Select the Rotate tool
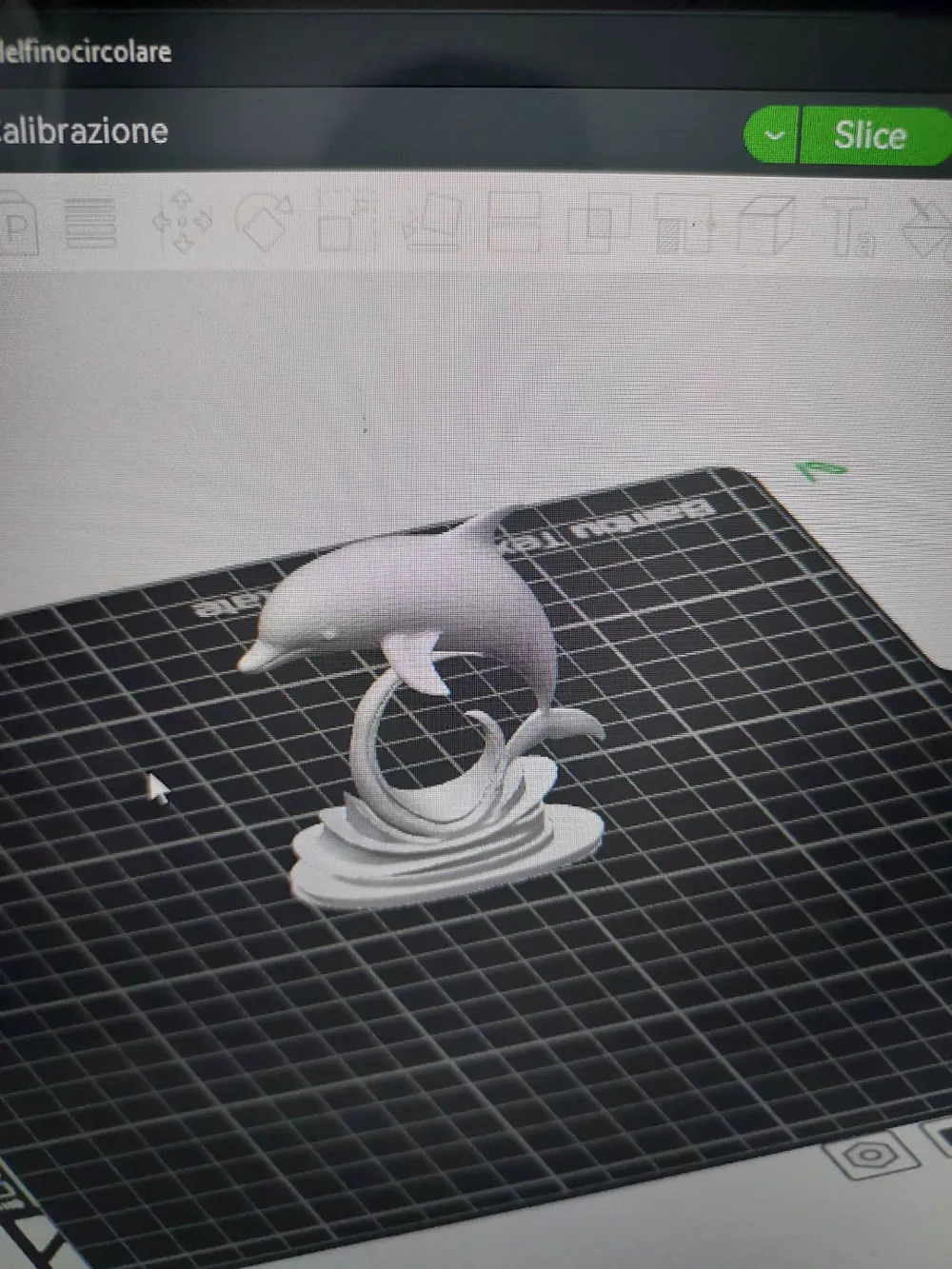952x1269 pixels. [x=264, y=223]
